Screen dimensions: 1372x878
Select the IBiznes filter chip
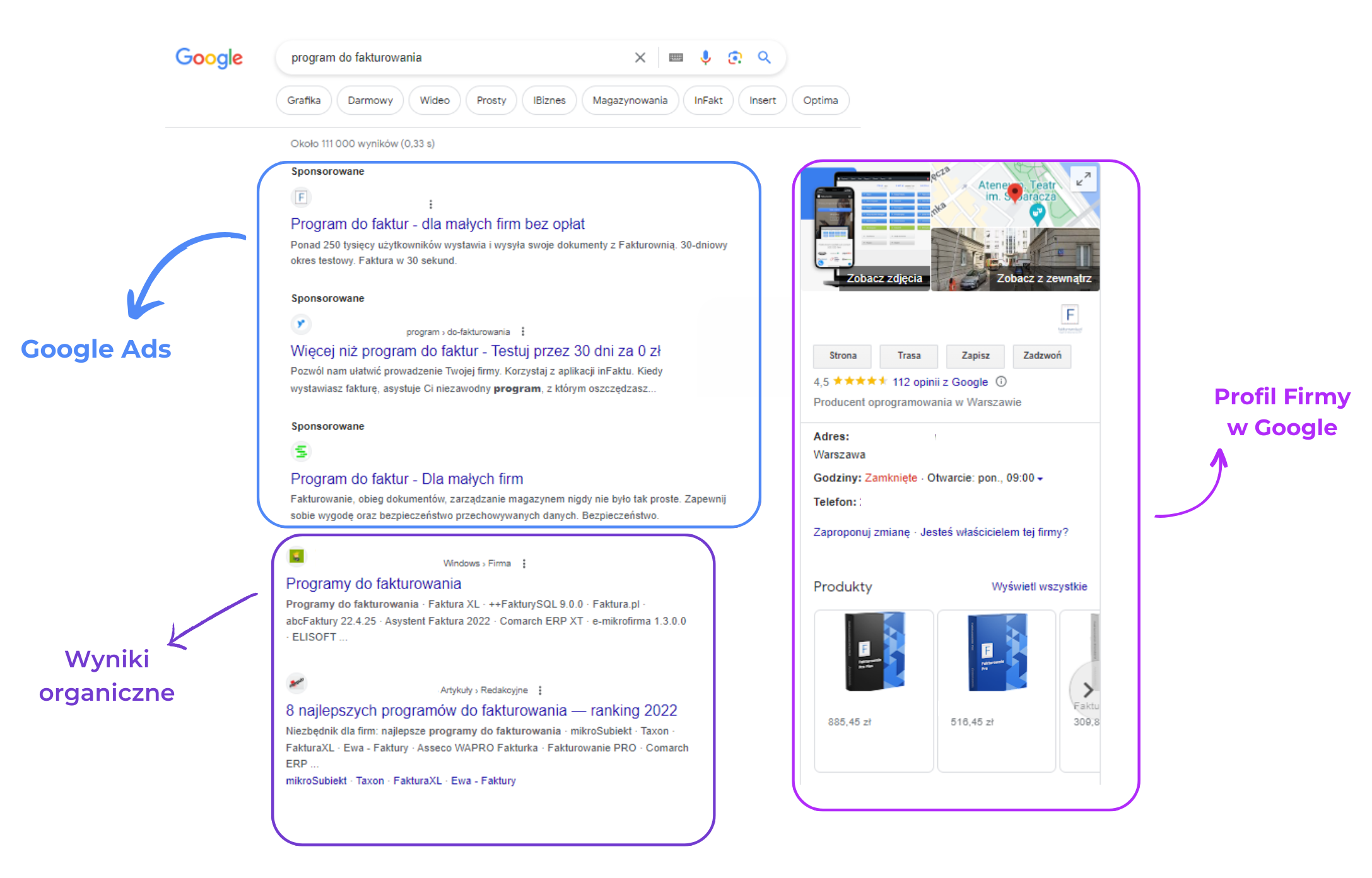pyautogui.click(x=549, y=100)
